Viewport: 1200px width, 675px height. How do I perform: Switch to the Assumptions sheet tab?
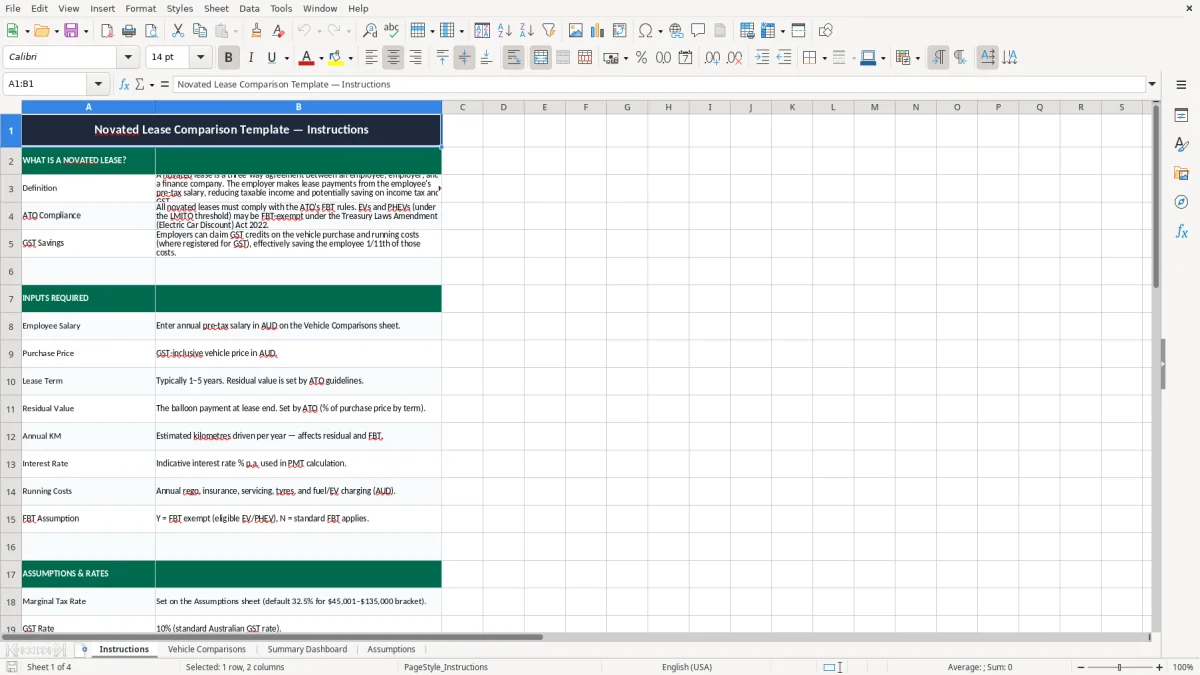pos(391,649)
